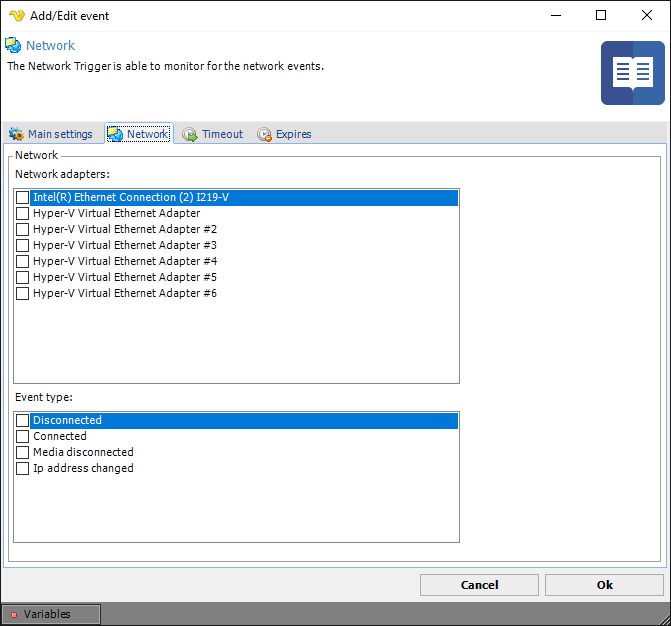
Task: Click the Network tab icon
Action: tap(115, 134)
